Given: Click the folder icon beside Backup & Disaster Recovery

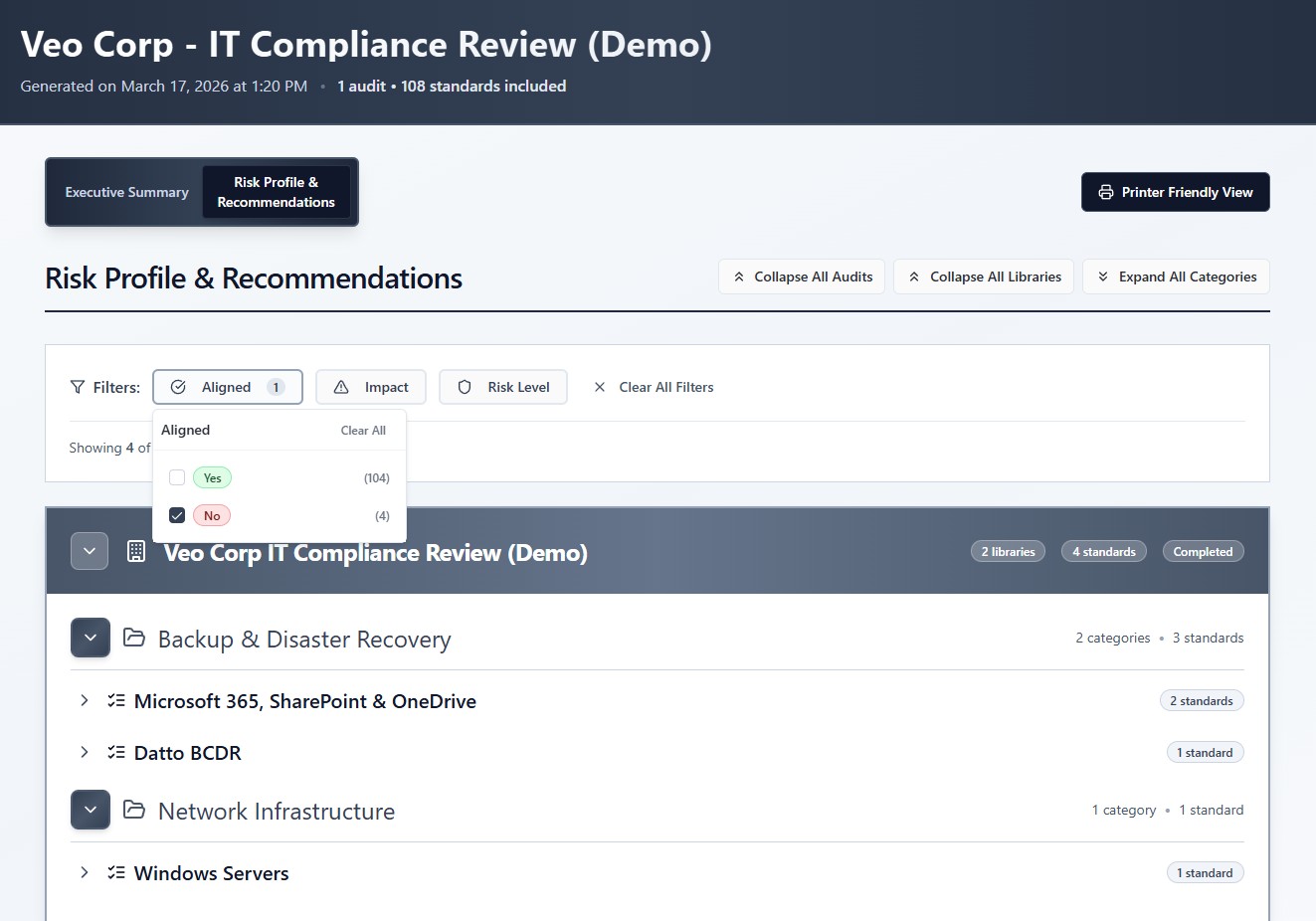Looking at the screenshot, I should coord(134,638).
